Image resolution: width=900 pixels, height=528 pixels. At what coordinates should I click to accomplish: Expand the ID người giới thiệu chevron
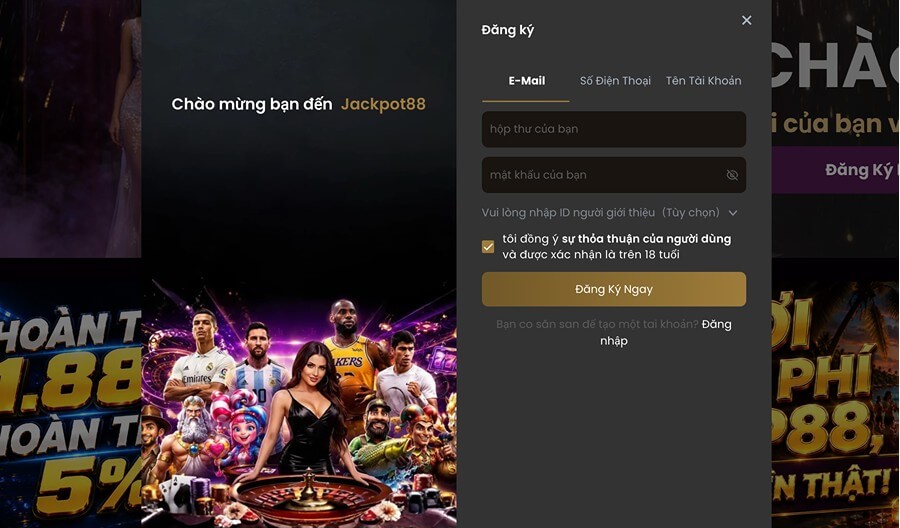(x=733, y=213)
